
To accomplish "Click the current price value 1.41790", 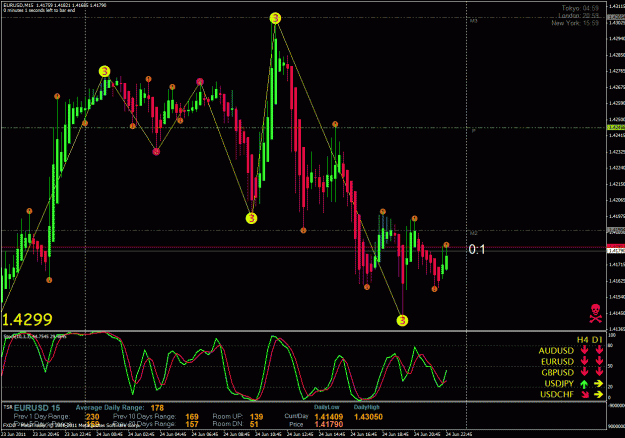I will point(328,424).
